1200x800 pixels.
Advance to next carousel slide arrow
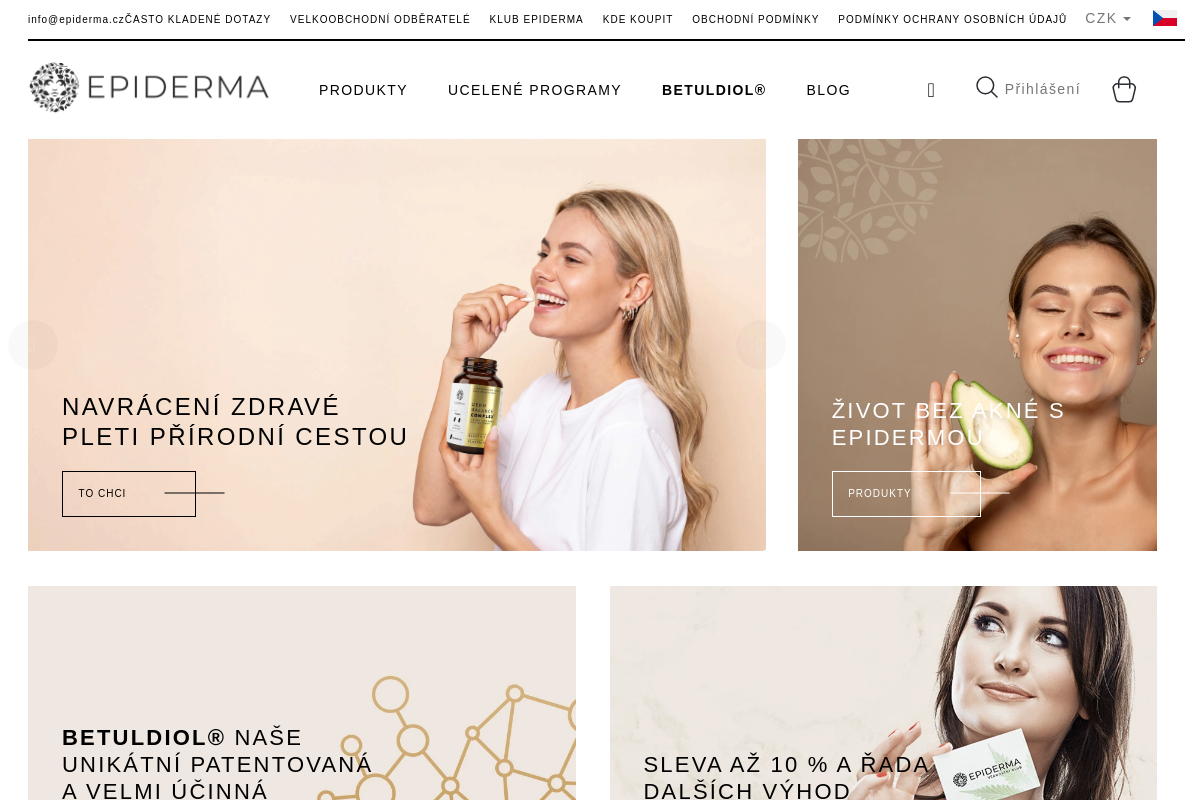coord(761,345)
